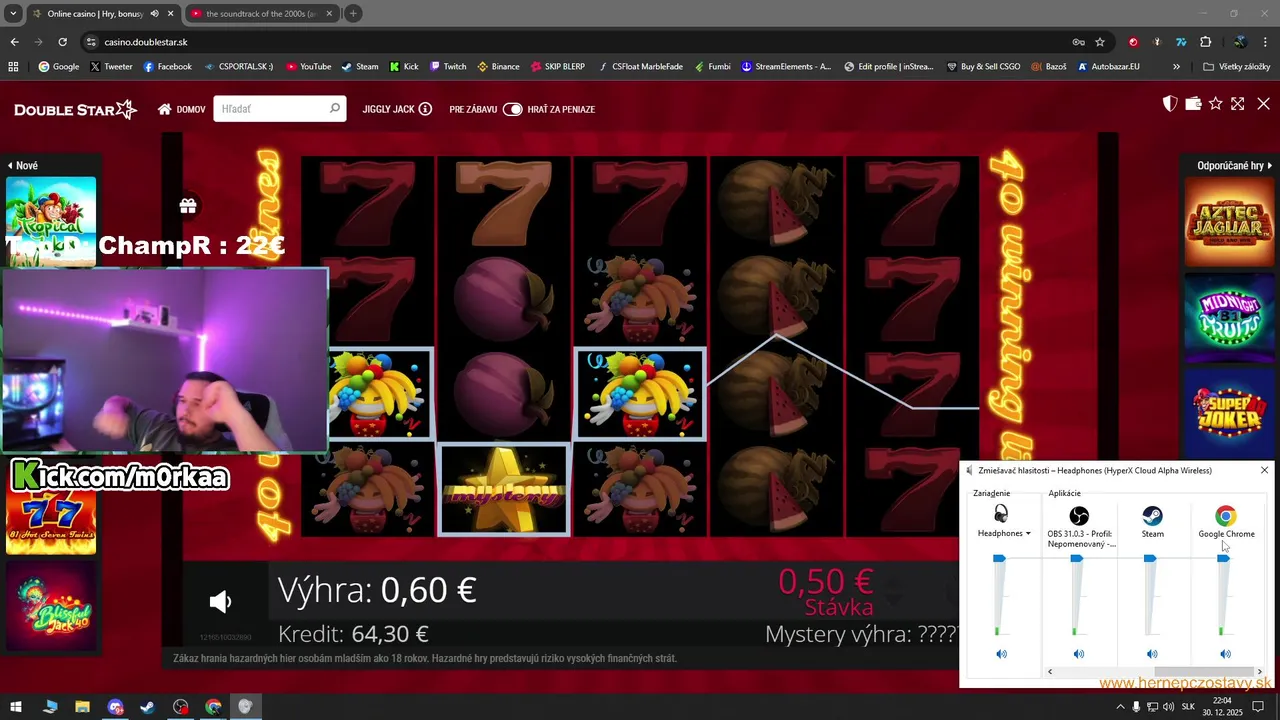
Task: Toggle Pre zábavu / Hrať za peniaze switch
Action: click(513, 109)
